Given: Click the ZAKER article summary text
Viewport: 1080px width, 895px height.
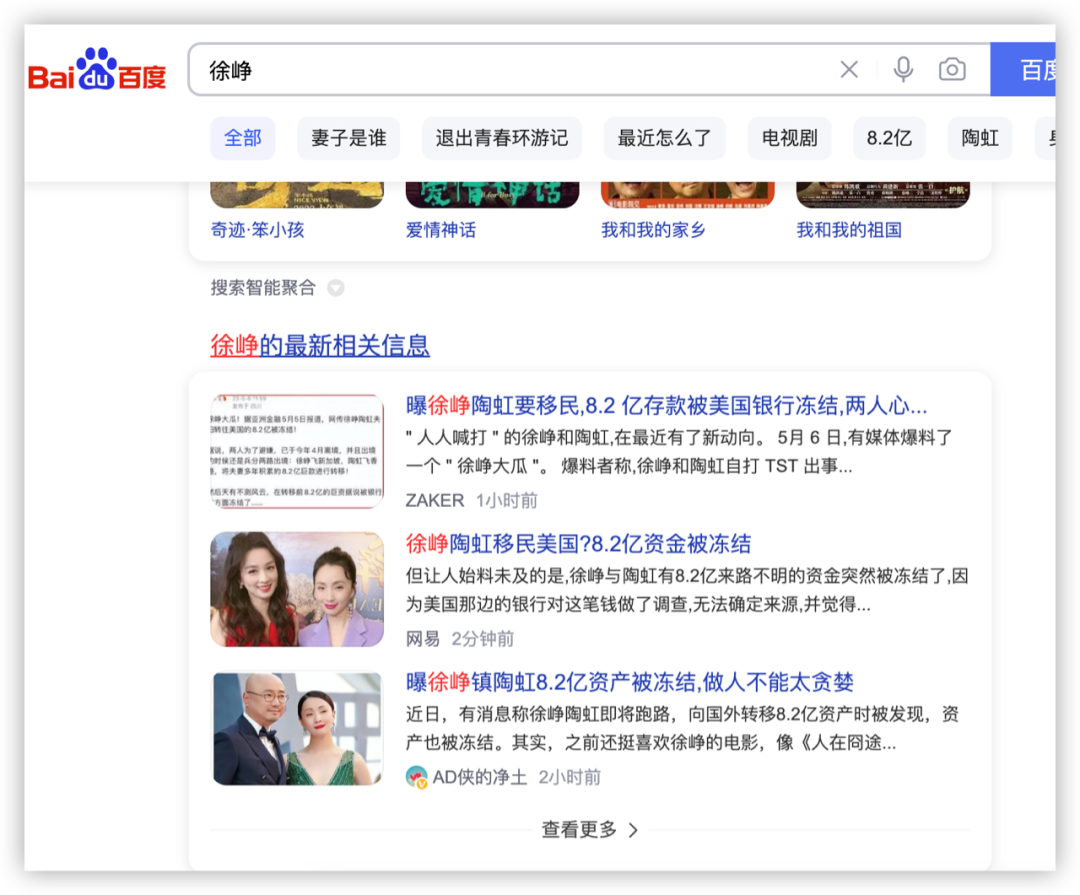Looking at the screenshot, I should (x=679, y=452).
